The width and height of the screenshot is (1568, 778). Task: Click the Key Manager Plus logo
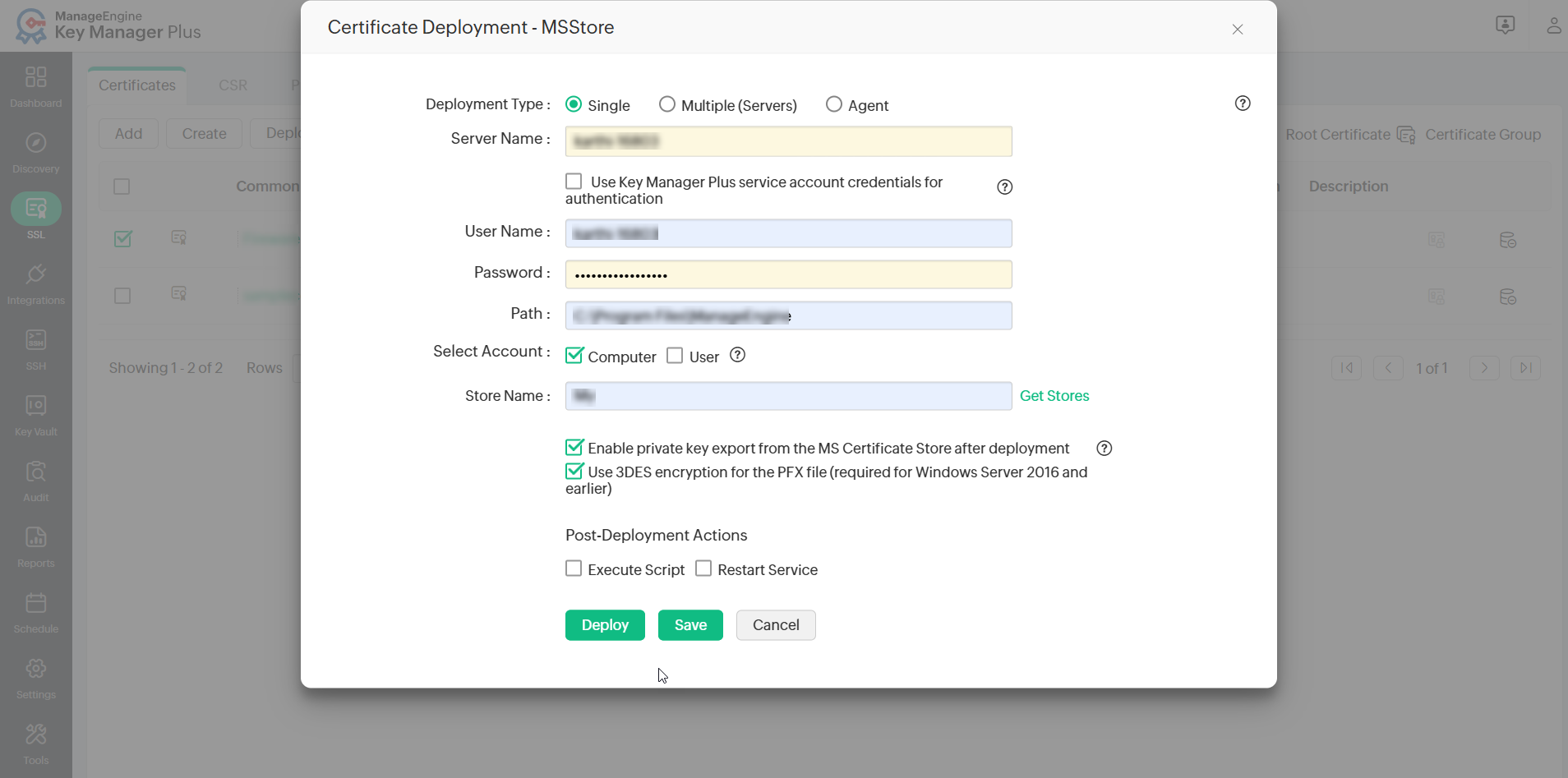point(108,25)
